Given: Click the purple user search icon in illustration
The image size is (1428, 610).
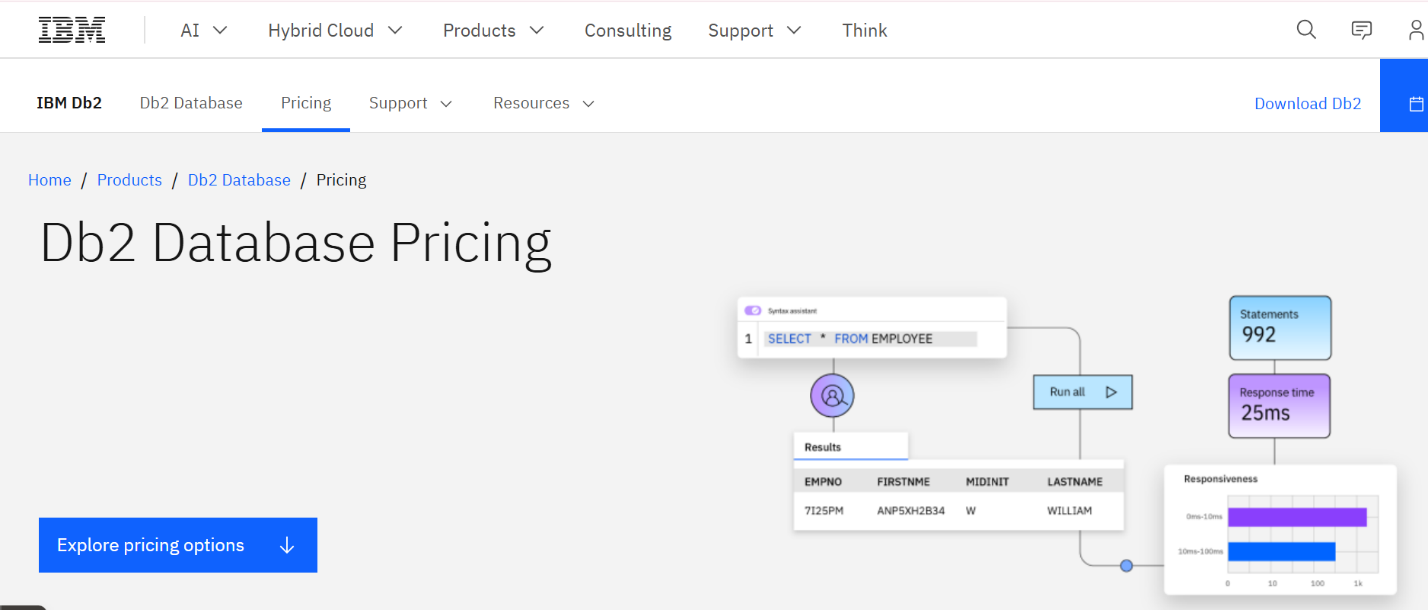Looking at the screenshot, I should point(832,396).
